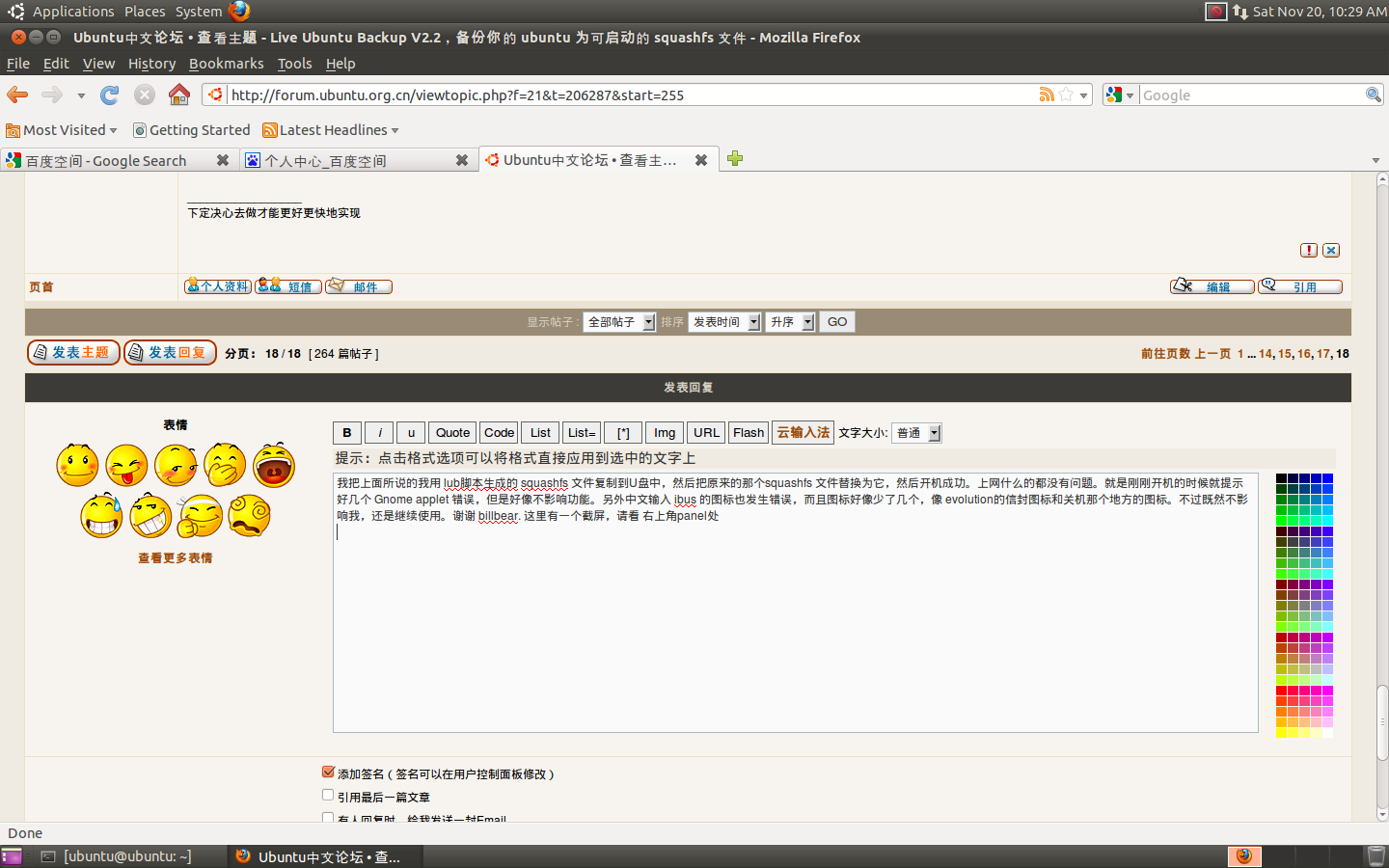
Task: Expand the Most Visited bookmarks folder
Action: pyautogui.click(x=62, y=130)
